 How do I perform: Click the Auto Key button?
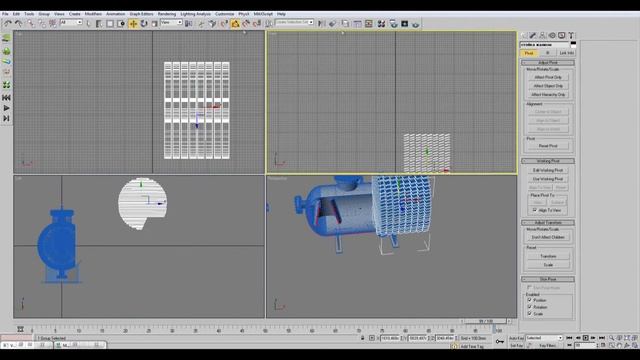click(x=516, y=338)
